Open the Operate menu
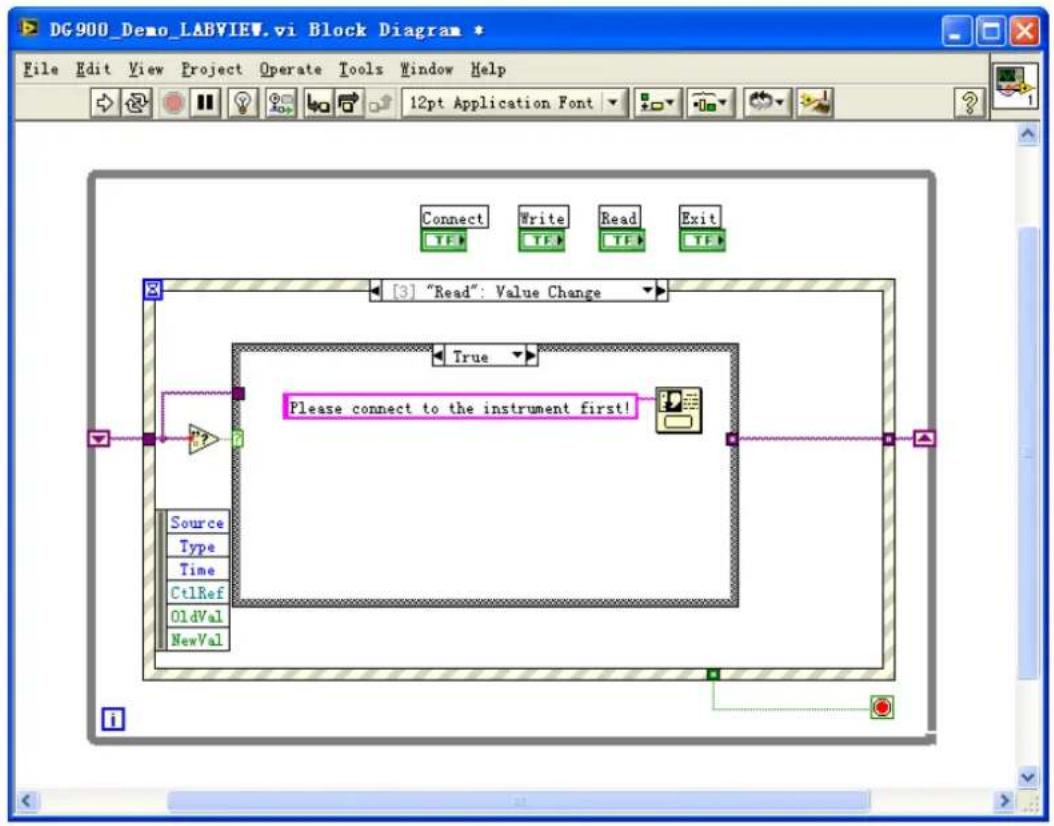Screen dimensions: 1054x826 click(290, 69)
